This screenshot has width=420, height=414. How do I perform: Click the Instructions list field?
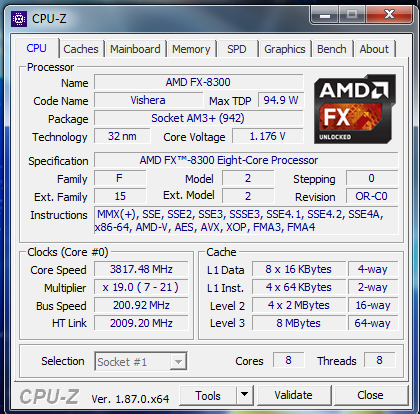tap(246, 220)
